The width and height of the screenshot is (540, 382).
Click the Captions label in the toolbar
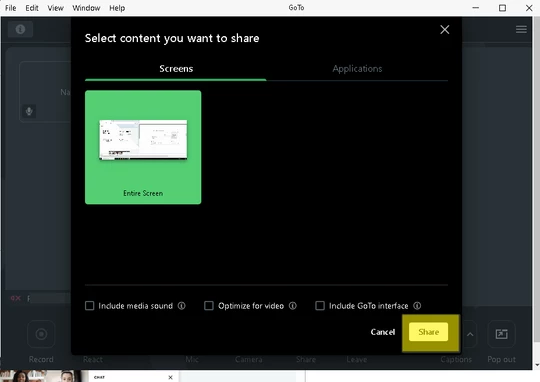tap(456, 359)
